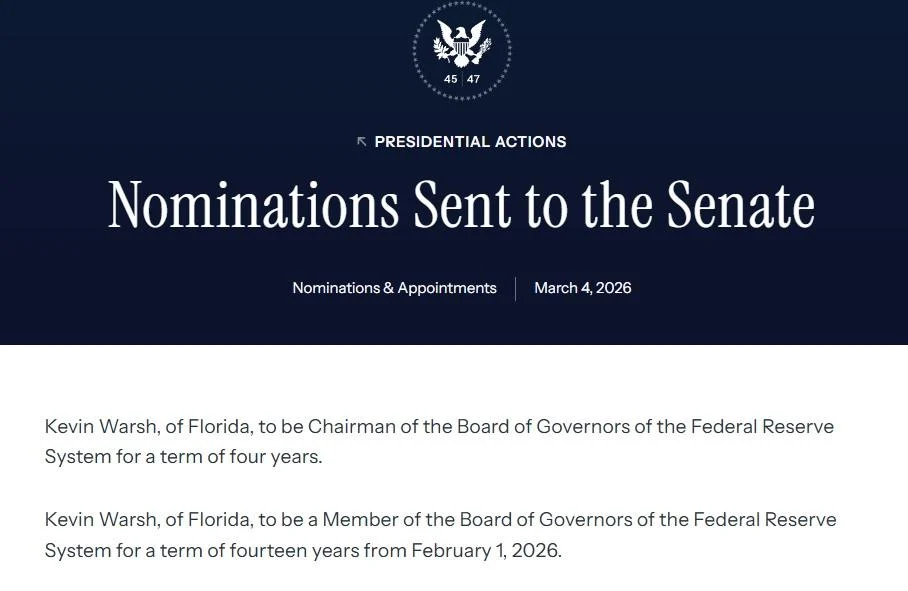Click the word Chairman in the first paragraph
908x591 pixels.
click(x=350, y=427)
